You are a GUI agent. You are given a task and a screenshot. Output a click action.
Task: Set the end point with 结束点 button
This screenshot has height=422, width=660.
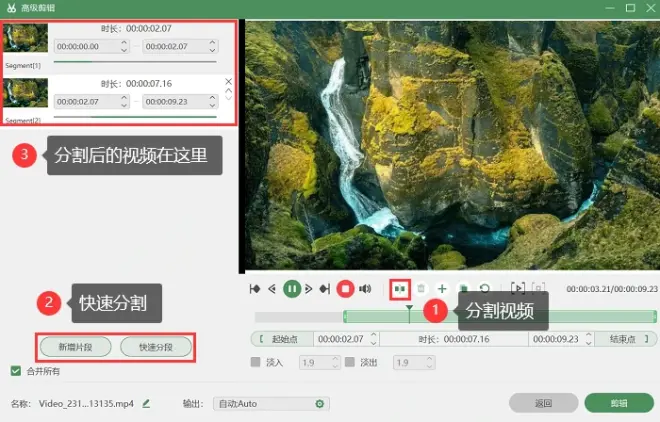625,339
